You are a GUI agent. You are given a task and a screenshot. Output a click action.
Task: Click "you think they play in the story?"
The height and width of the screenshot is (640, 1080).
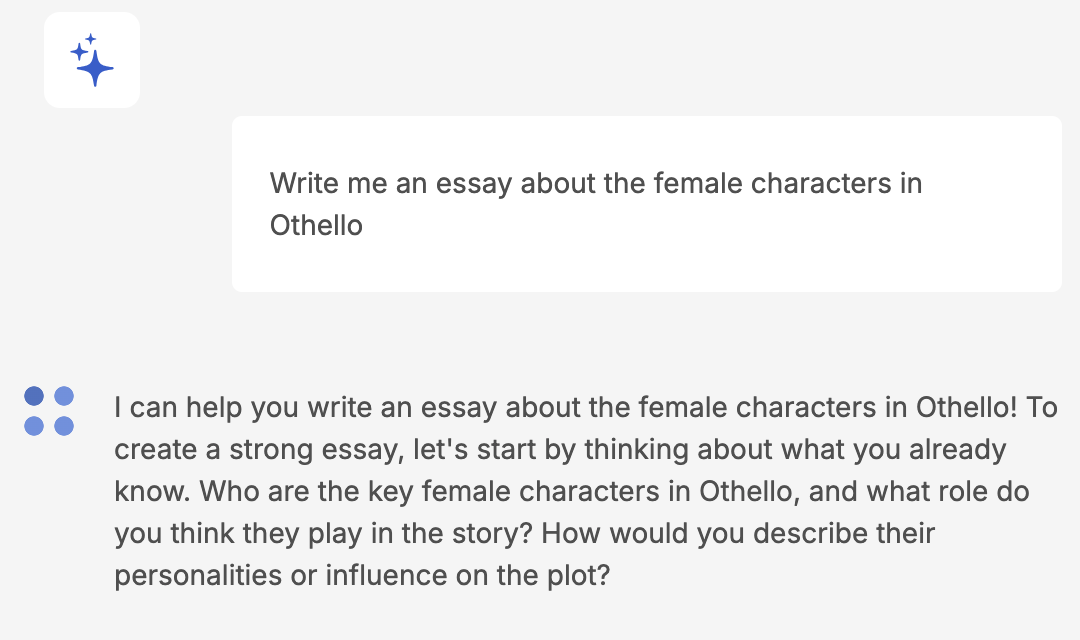(x=324, y=534)
